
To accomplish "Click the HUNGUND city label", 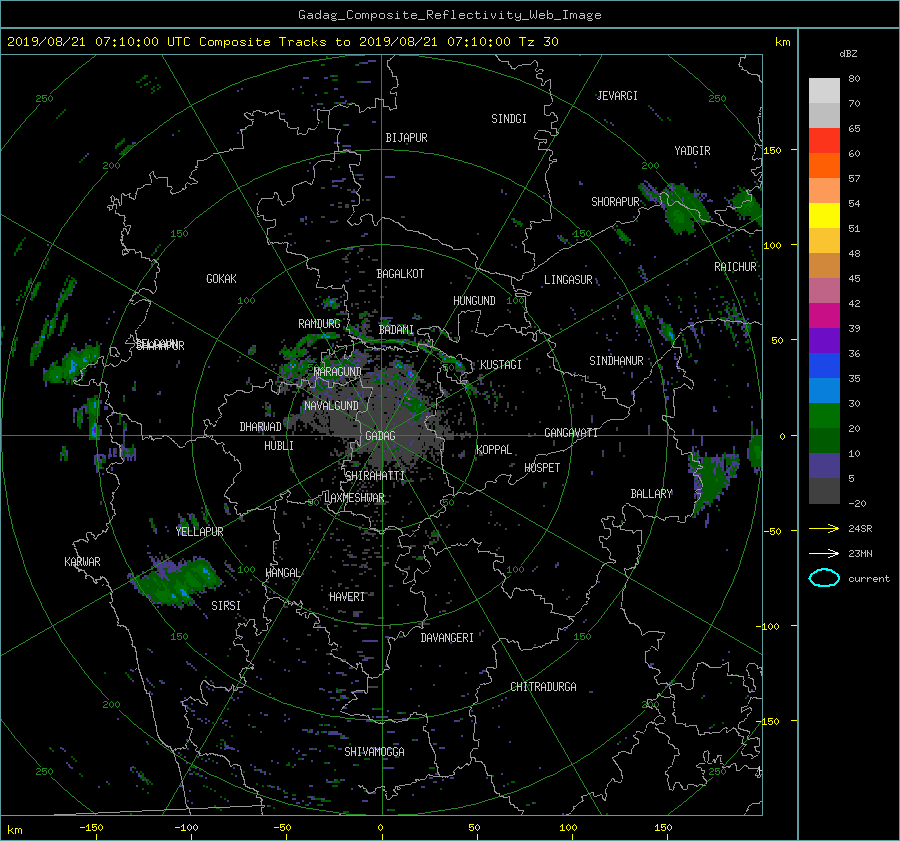I will [474, 301].
